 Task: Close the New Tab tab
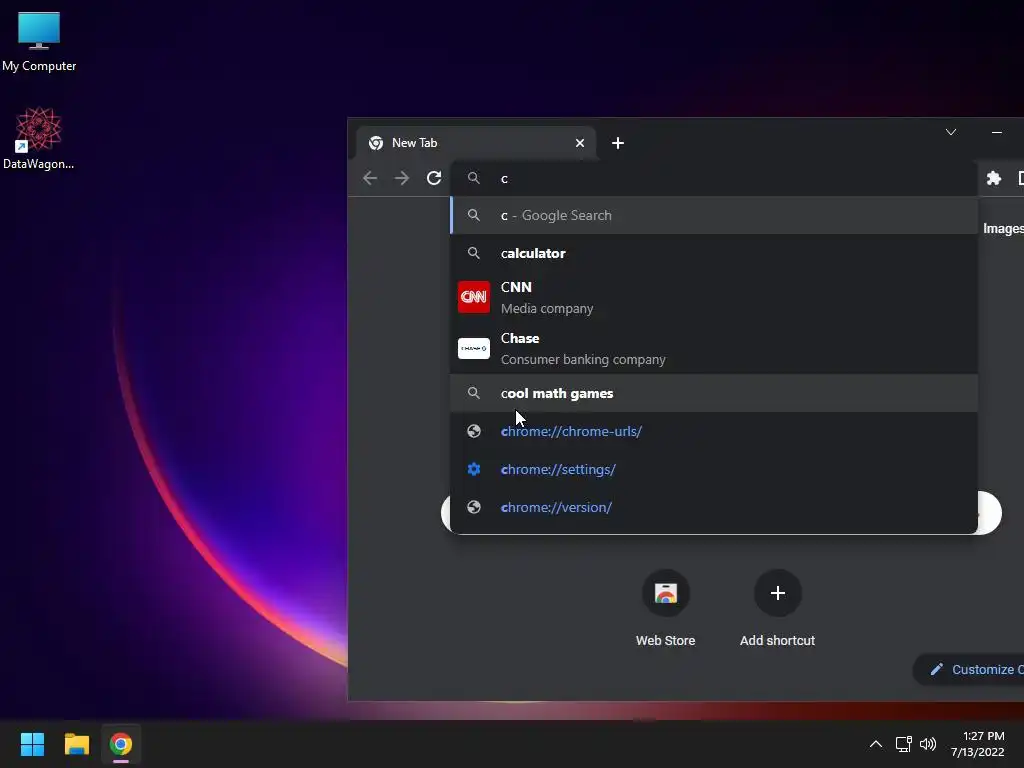pyautogui.click(x=579, y=143)
